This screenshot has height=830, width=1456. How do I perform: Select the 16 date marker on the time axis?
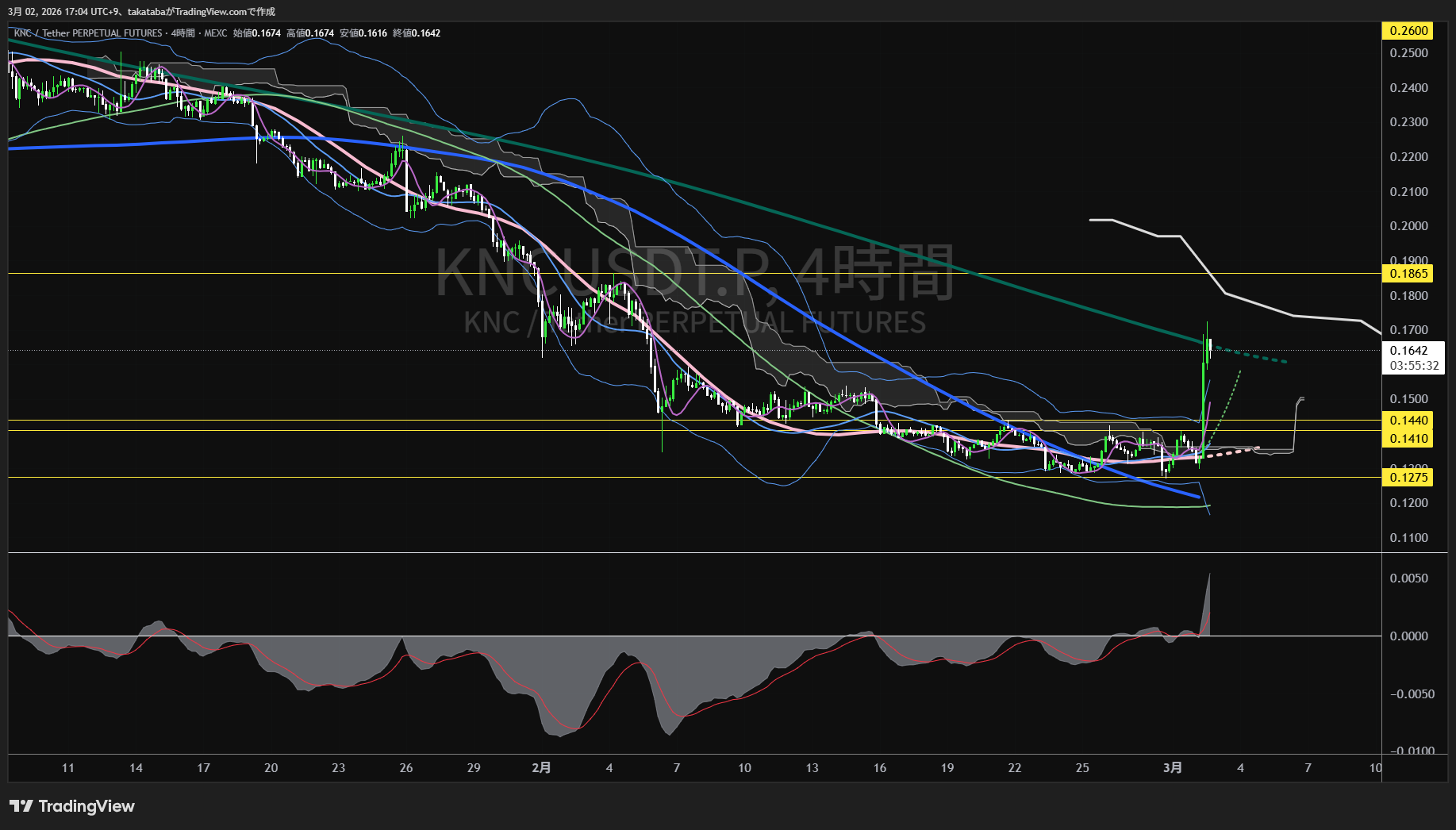tap(879, 767)
